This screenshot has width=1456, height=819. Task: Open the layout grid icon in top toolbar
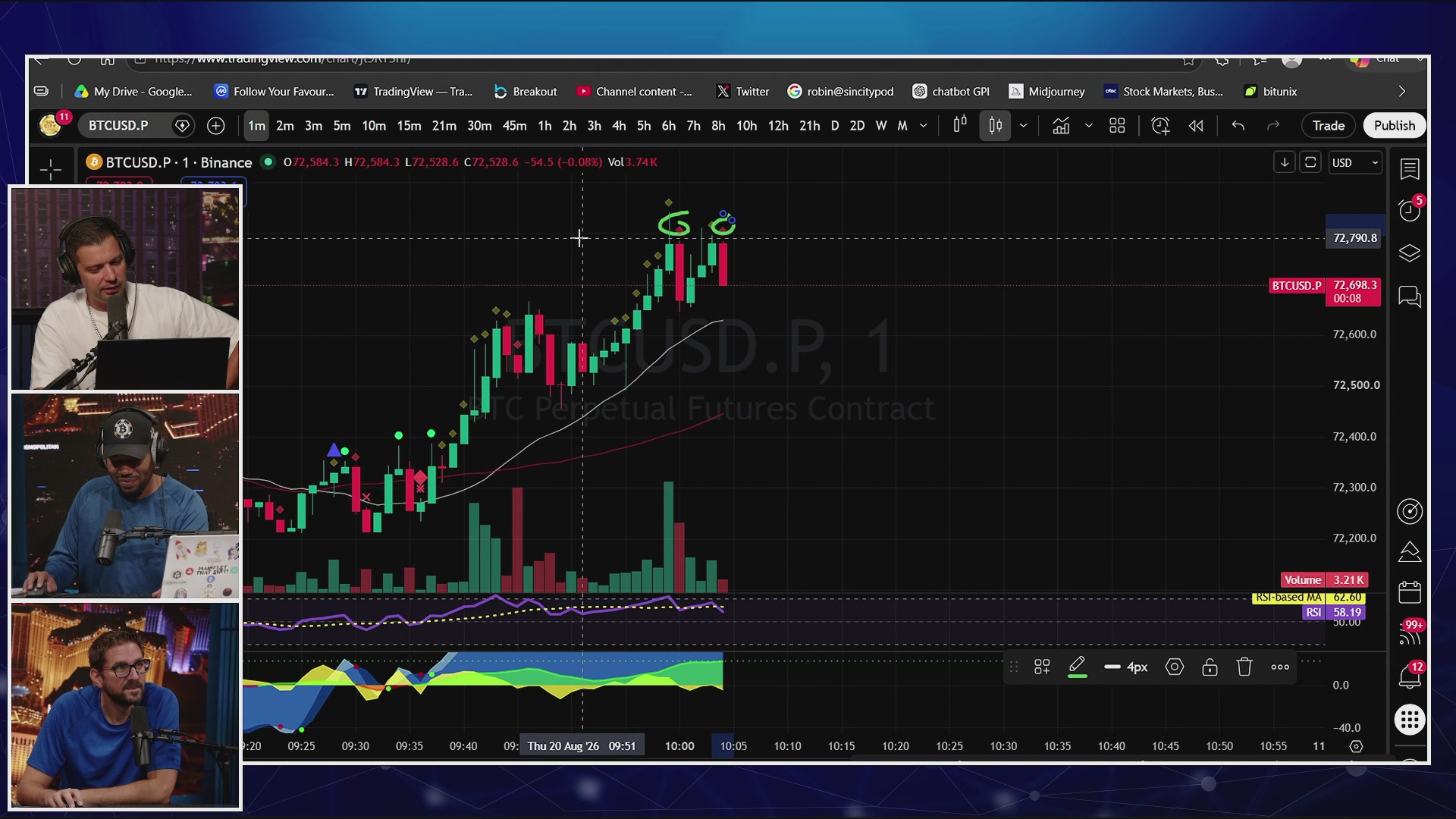pos(1117,126)
